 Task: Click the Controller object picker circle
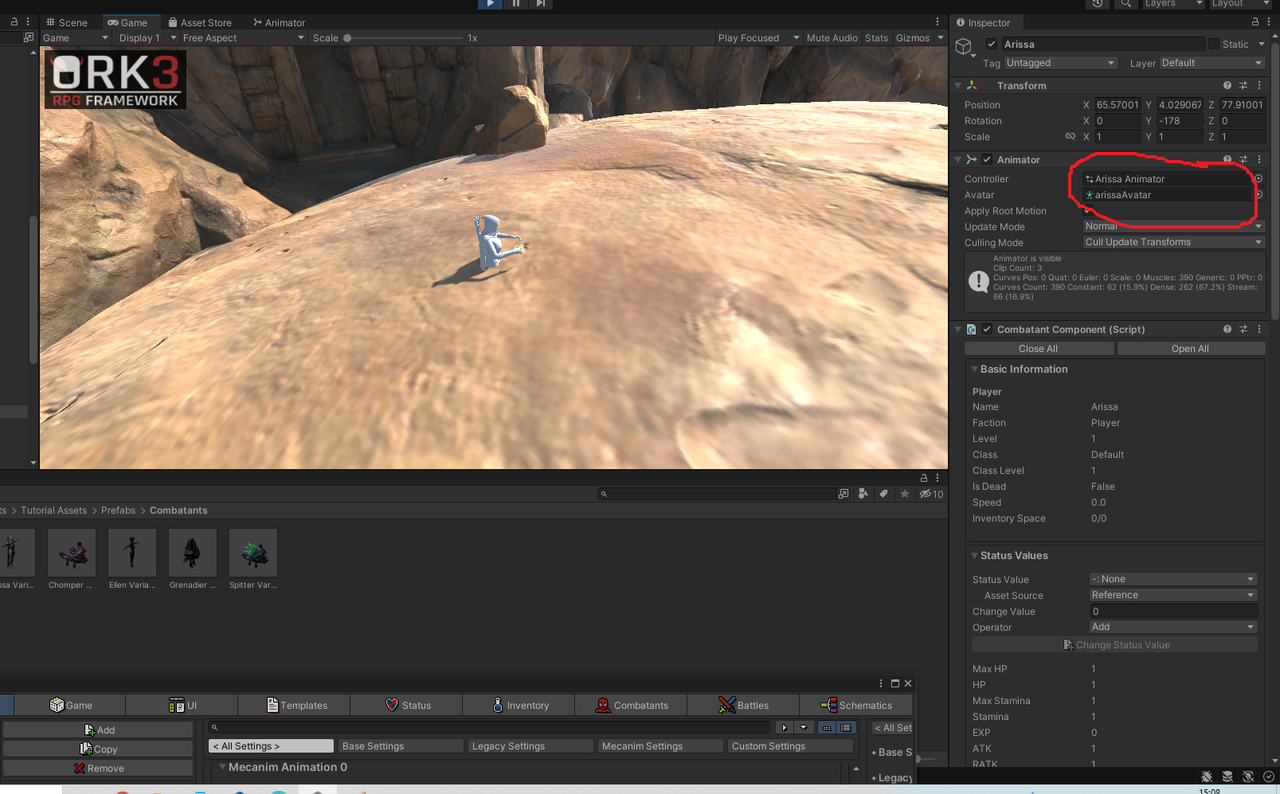click(1259, 179)
